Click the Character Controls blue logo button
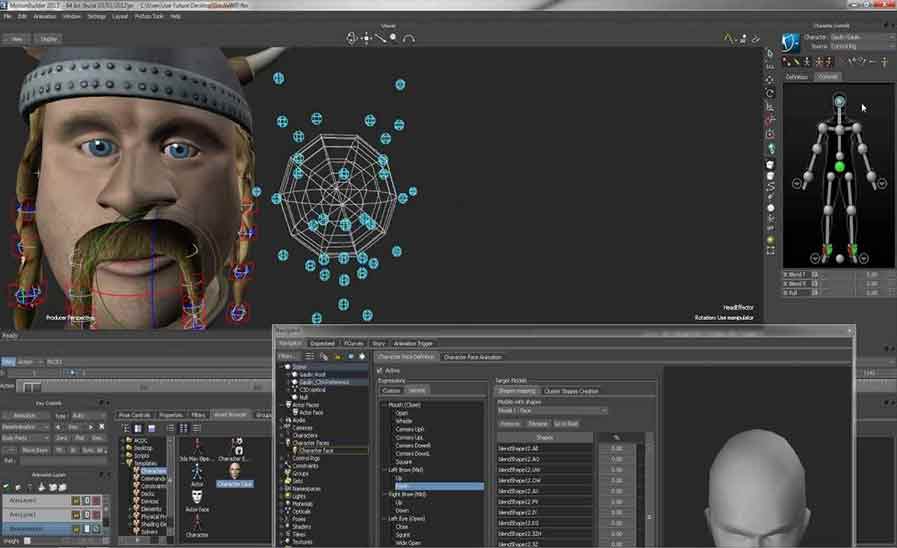Image resolution: width=897 pixels, height=548 pixels. tap(791, 42)
